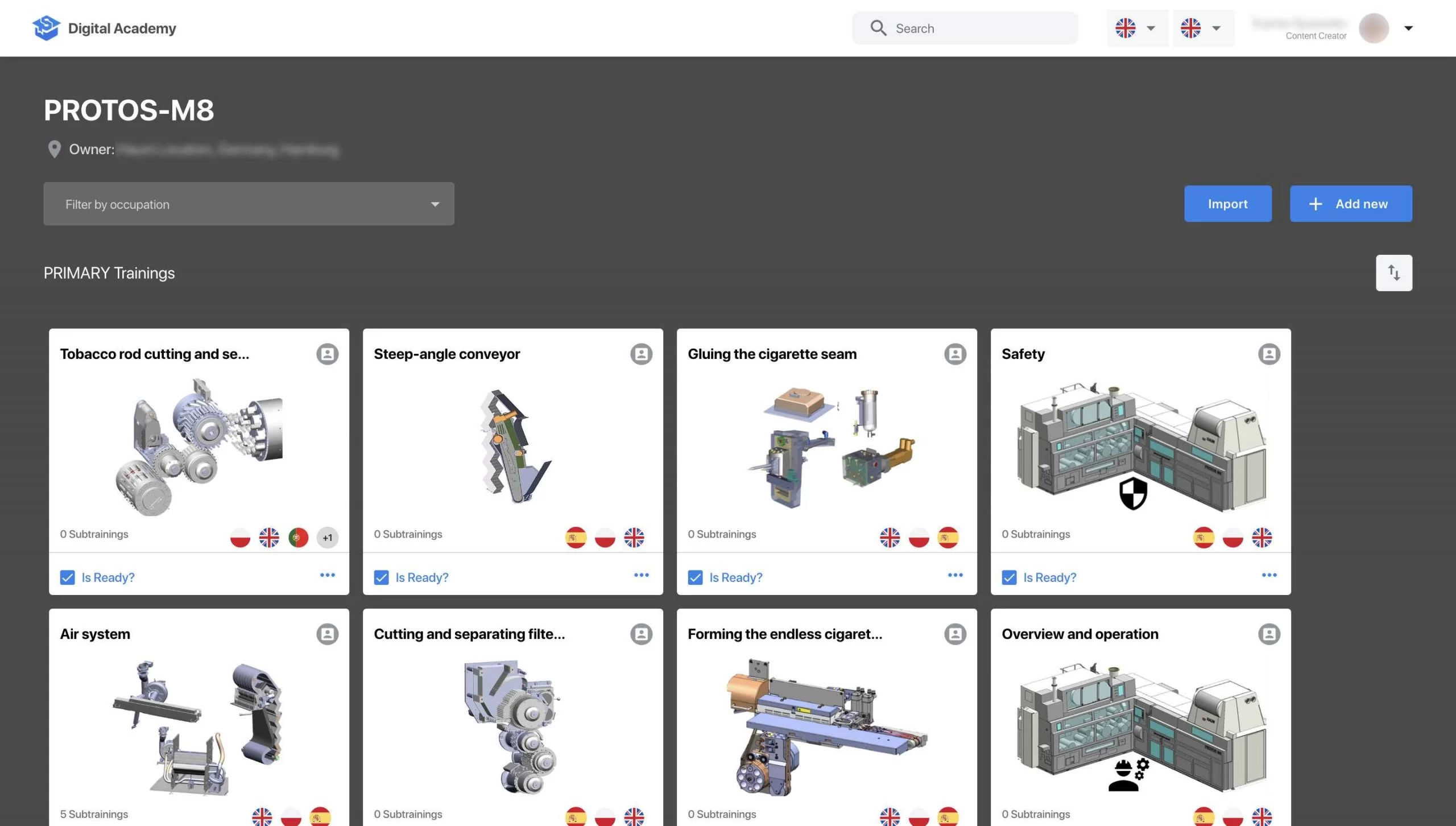
Task: Click assignee icon on Steep-angle conveyor card
Action: point(641,354)
